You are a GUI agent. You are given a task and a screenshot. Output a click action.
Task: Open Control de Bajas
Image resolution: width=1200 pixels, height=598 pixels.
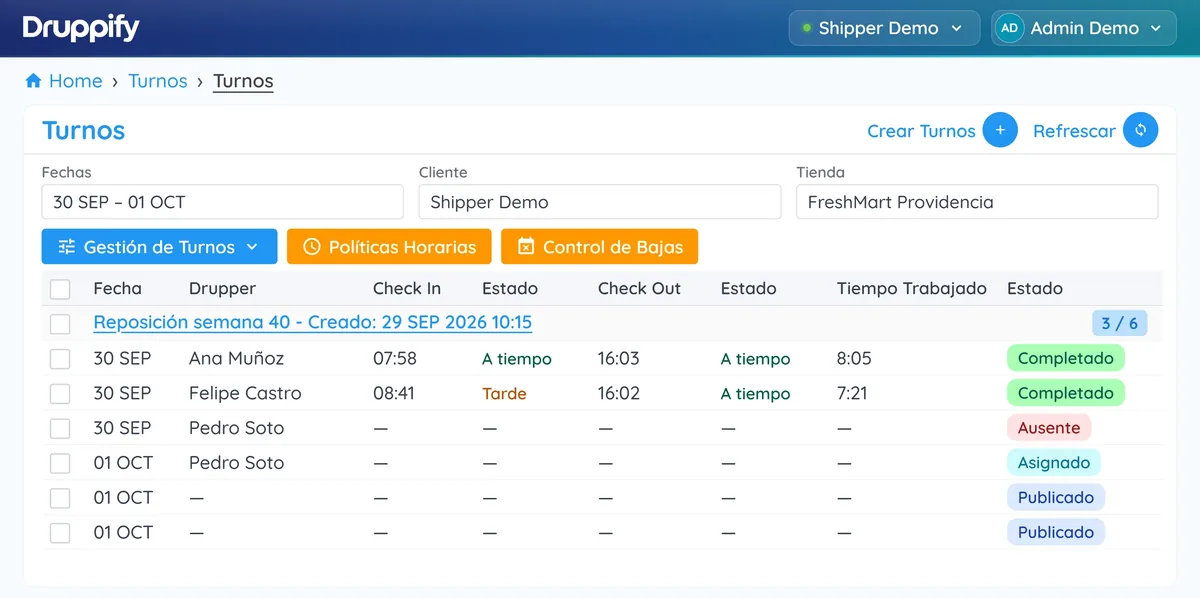point(599,247)
